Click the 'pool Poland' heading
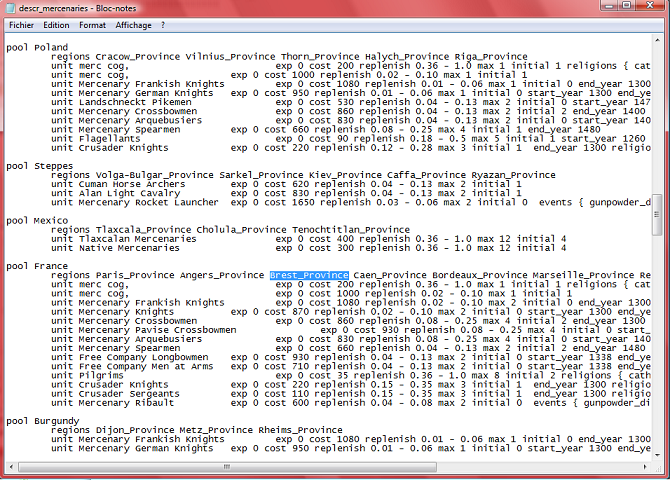Screen dimensions: 670x480 (x=37, y=47)
